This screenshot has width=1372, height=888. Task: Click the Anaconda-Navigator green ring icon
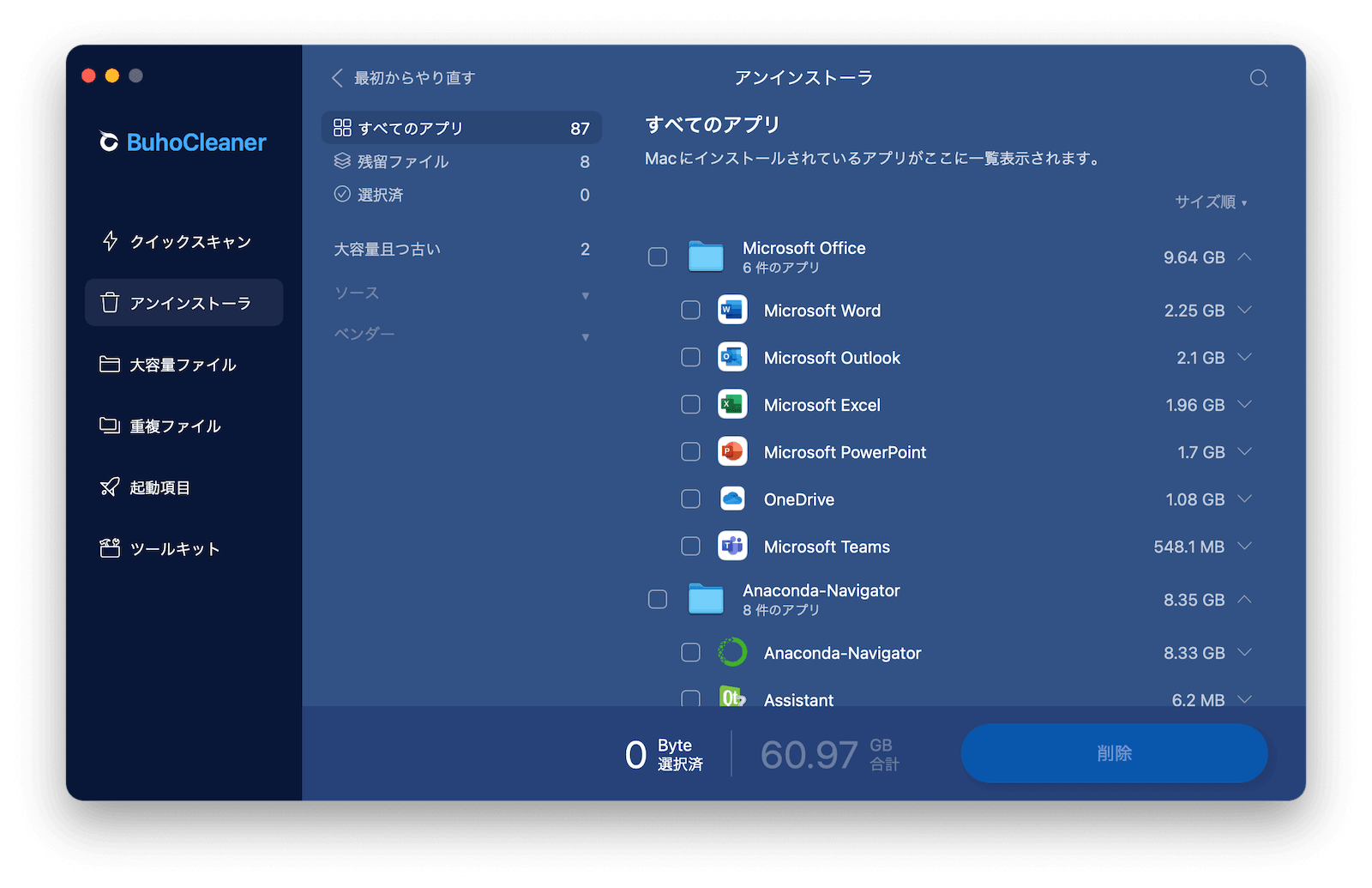(732, 652)
